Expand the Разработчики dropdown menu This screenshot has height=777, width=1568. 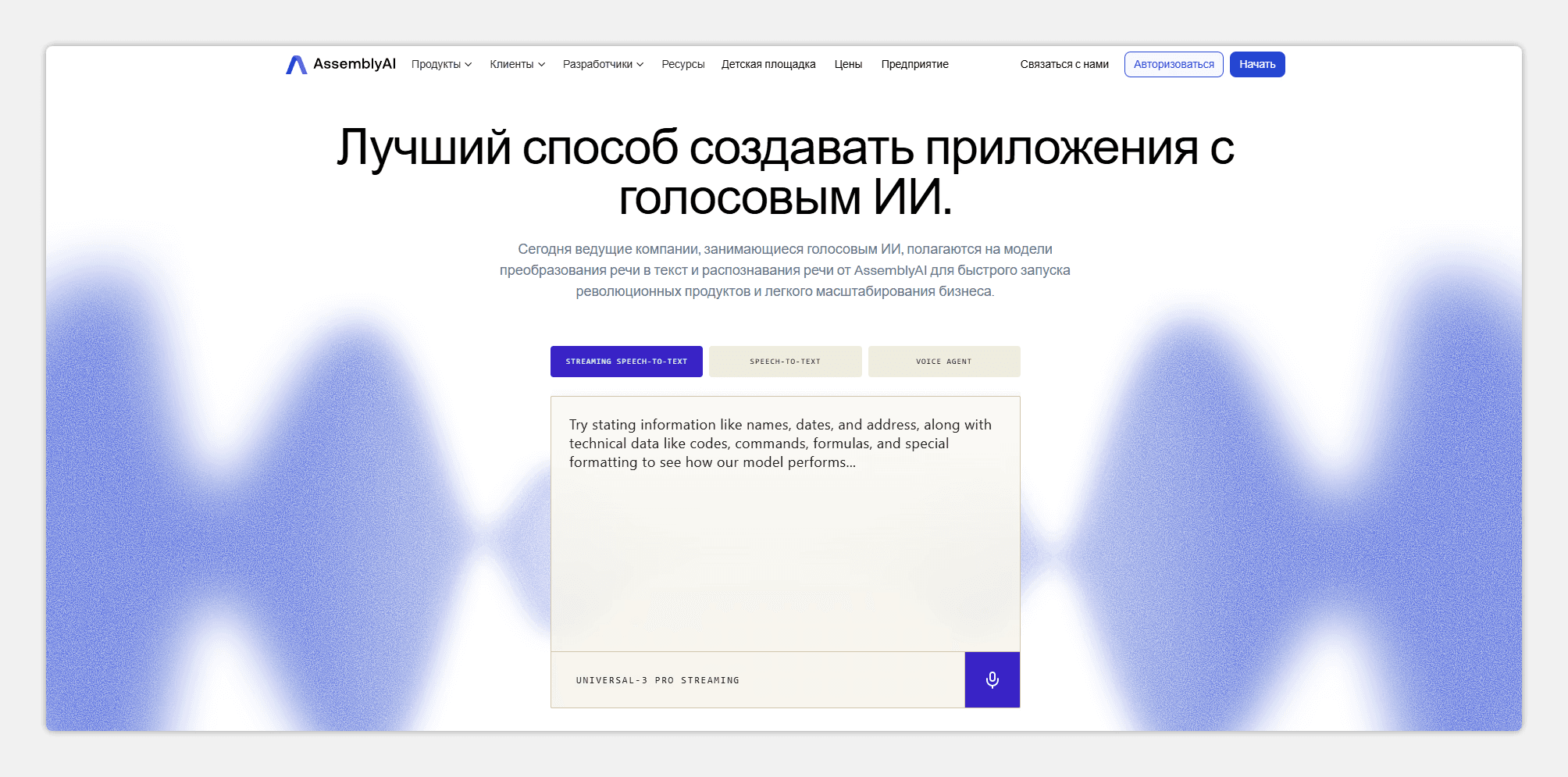point(603,65)
